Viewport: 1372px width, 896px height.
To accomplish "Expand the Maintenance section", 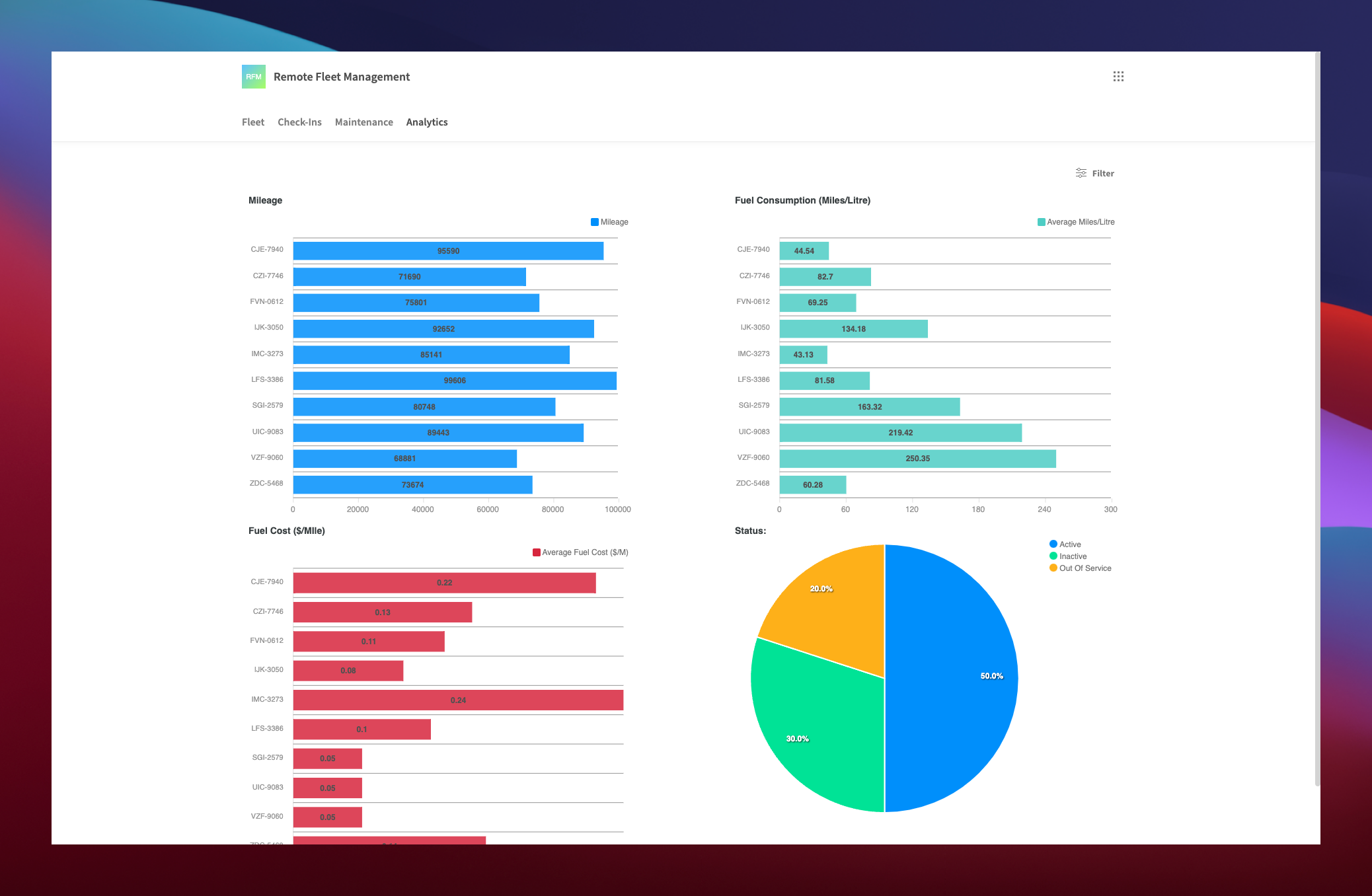I will point(363,122).
